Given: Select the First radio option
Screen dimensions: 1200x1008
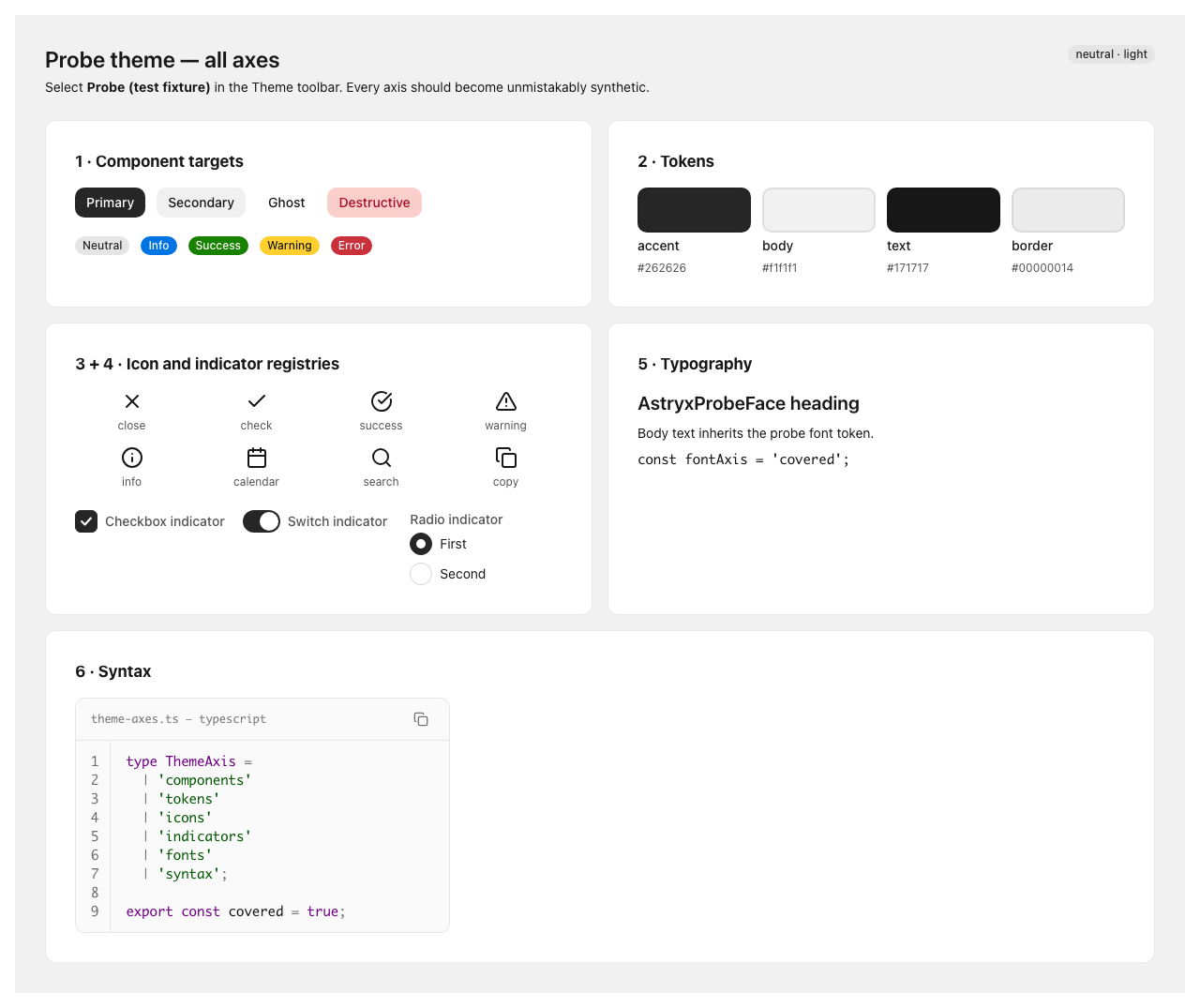Looking at the screenshot, I should point(421,544).
